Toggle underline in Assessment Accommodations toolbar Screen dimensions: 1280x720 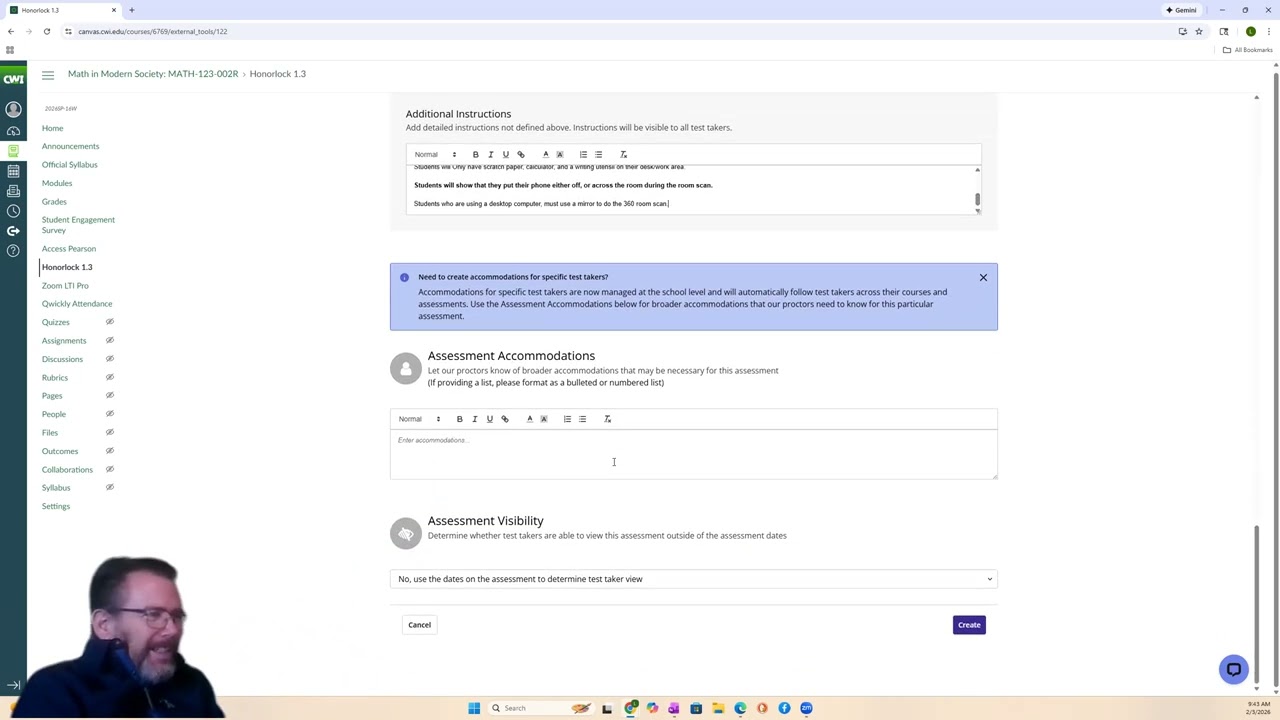(x=489, y=419)
